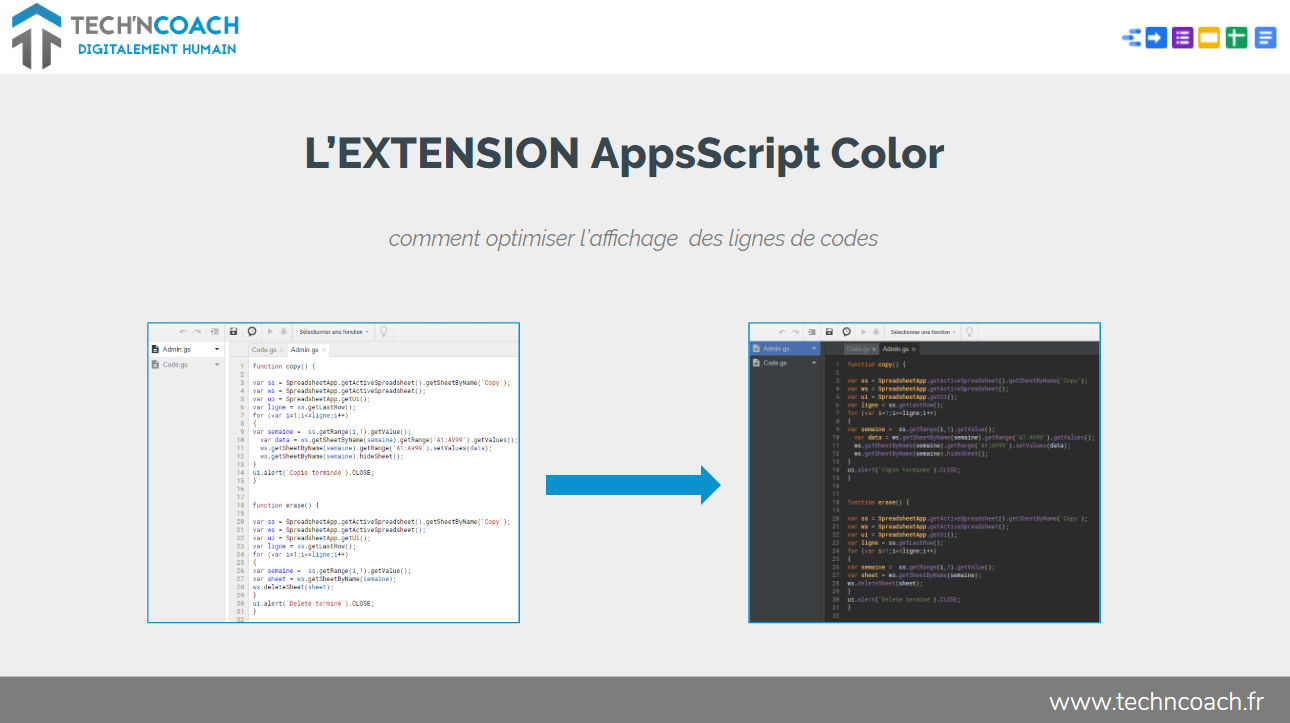Click the lightbulb icon in the dark editor toolbar
Screen dimensions: 1290x723
[968, 331]
